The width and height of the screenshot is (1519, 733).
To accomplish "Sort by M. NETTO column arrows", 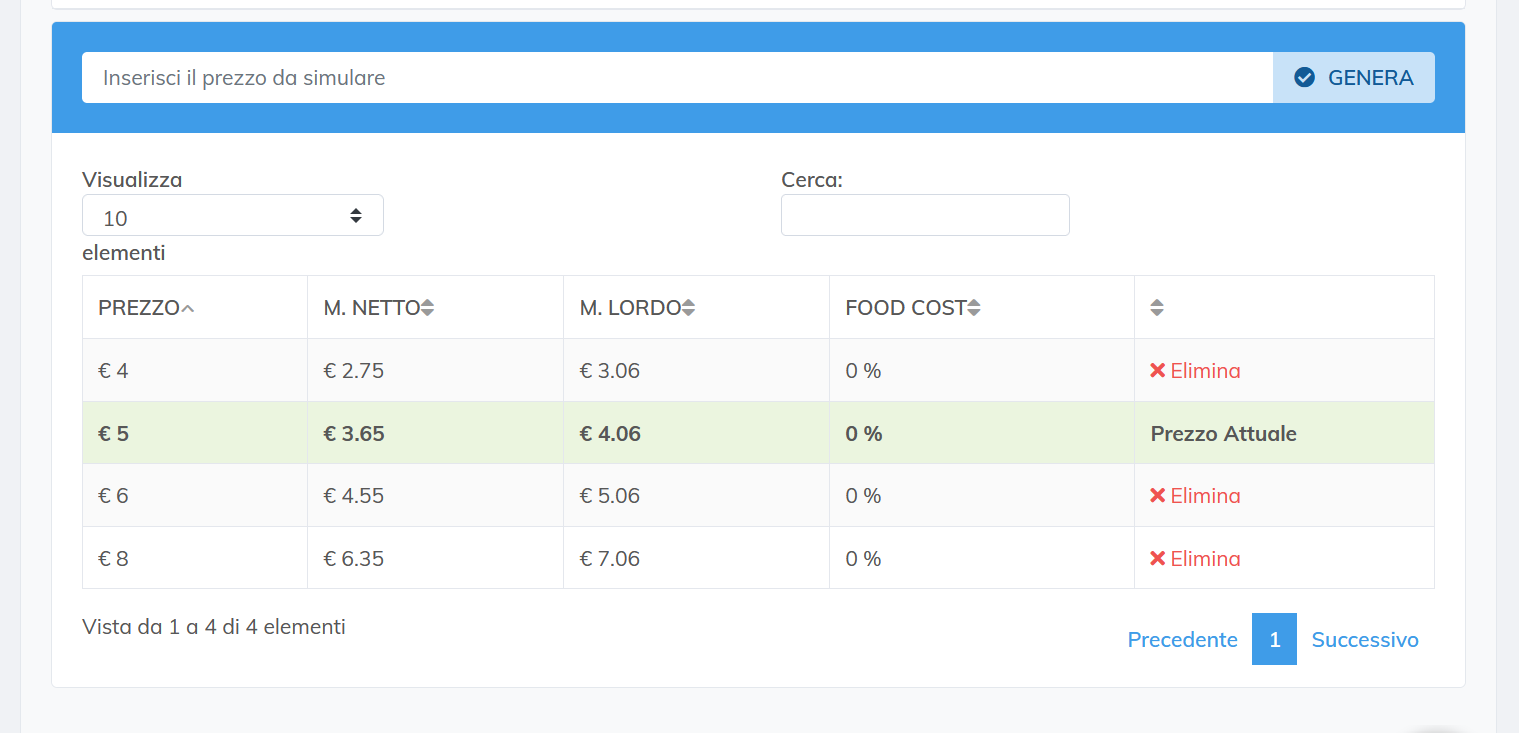I will coord(427,308).
